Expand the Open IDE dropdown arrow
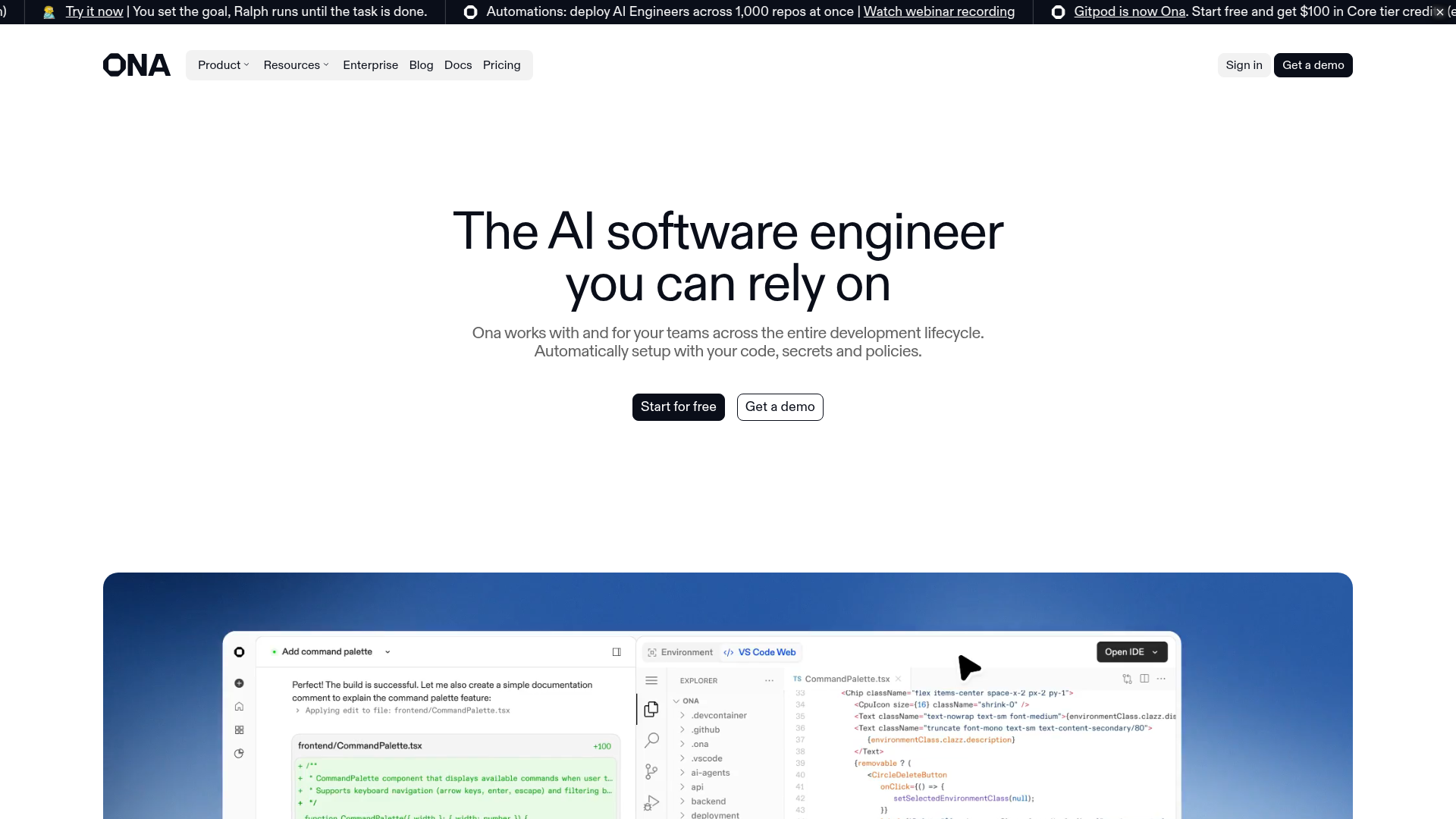This screenshot has height=819, width=1456. (1155, 652)
